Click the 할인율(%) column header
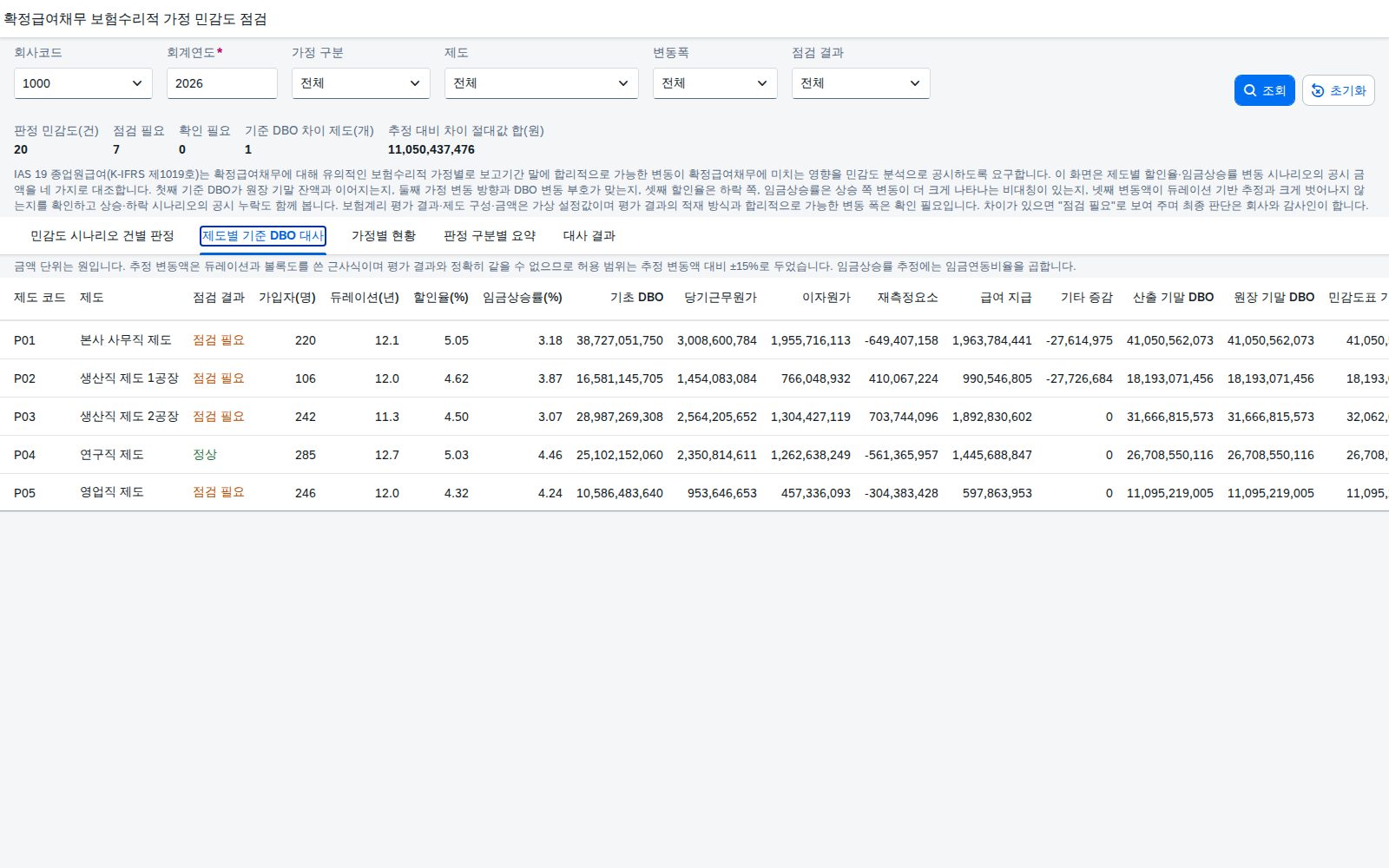This screenshot has height=868, width=1389. [x=441, y=298]
